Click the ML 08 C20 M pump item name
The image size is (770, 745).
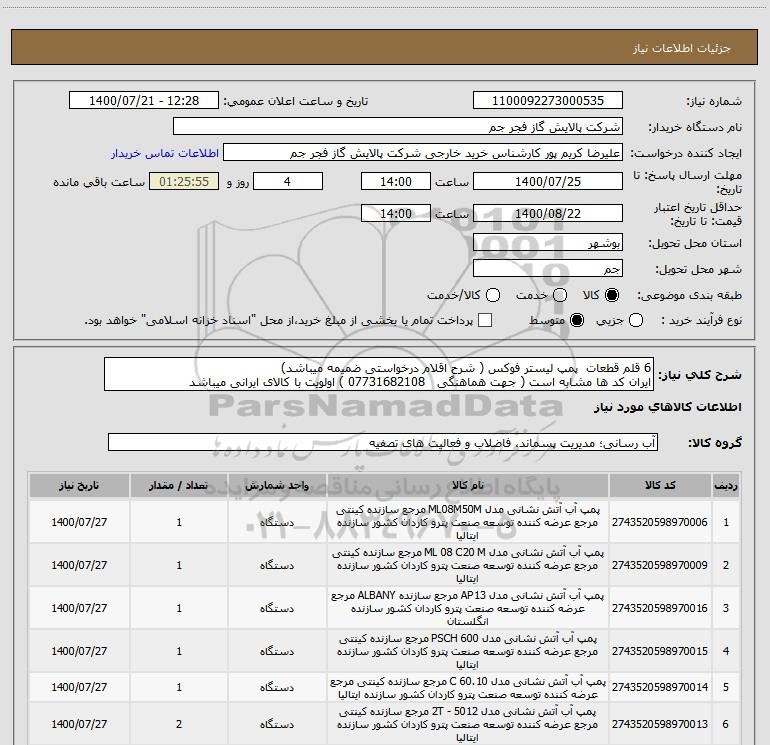click(468, 565)
